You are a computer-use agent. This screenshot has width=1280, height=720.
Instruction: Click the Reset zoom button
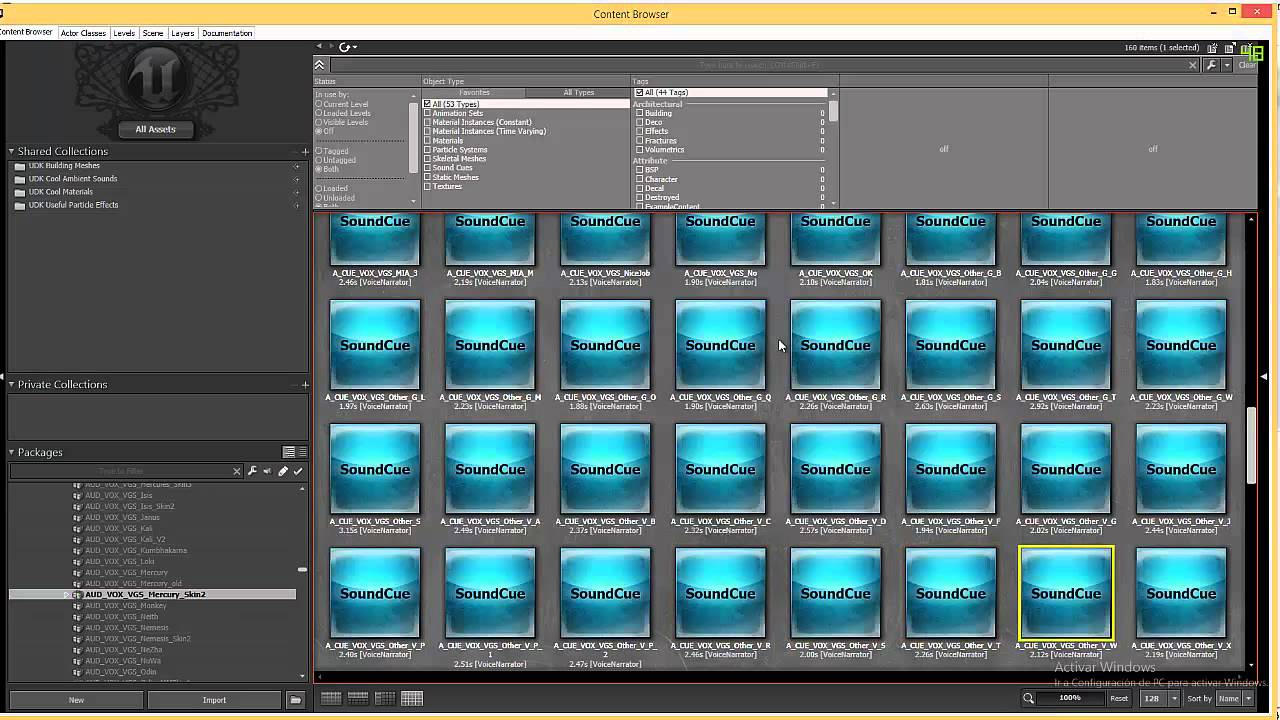(1119, 698)
